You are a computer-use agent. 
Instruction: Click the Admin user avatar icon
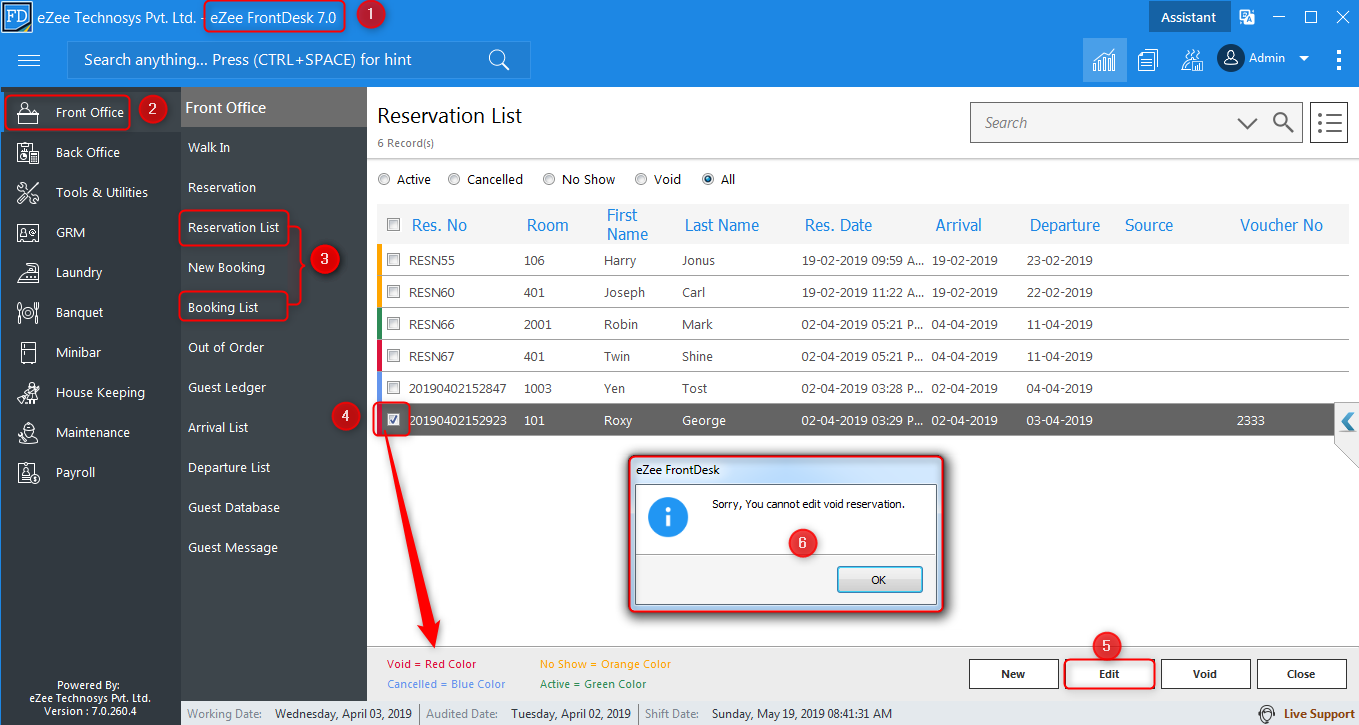tap(1230, 59)
